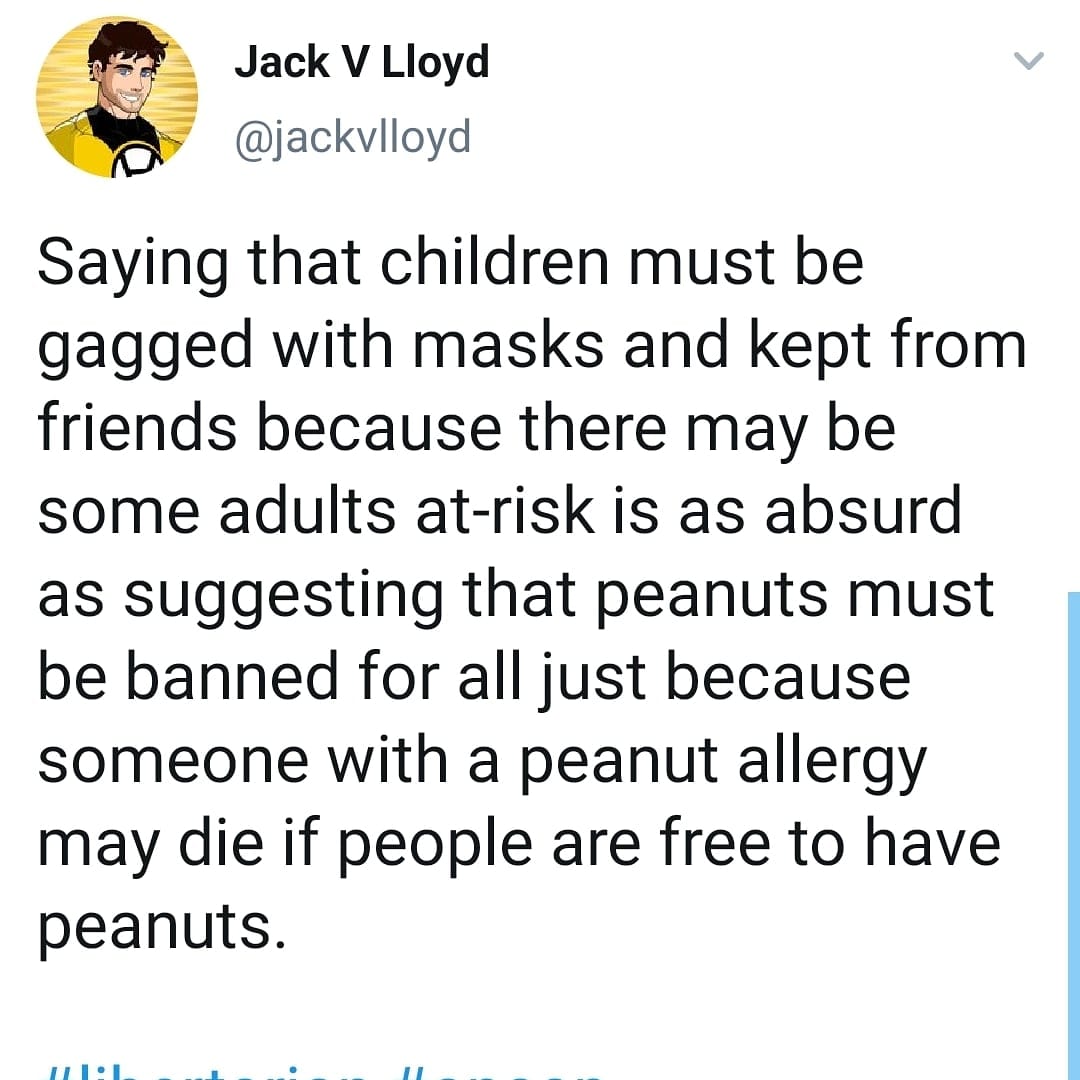Click the word "absurd" in the tweet

point(863,510)
